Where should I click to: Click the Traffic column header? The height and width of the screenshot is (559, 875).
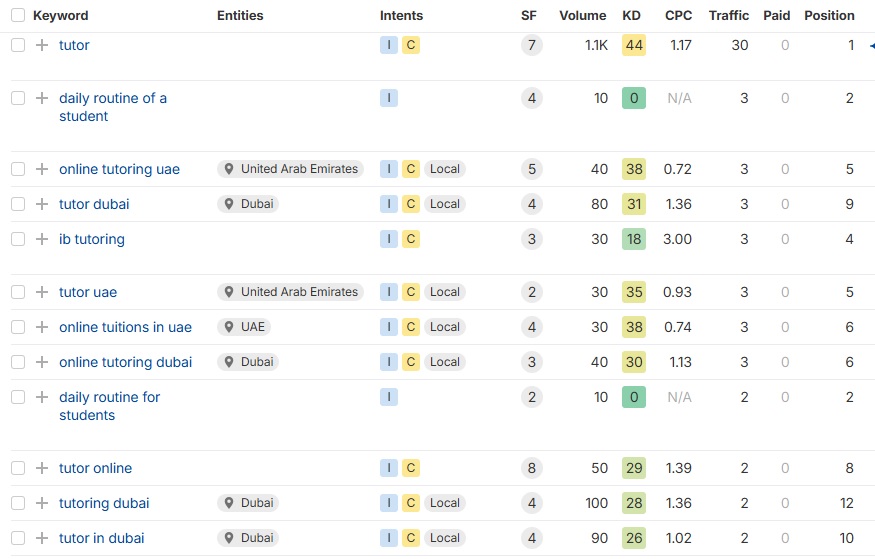[x=728, y=15]
